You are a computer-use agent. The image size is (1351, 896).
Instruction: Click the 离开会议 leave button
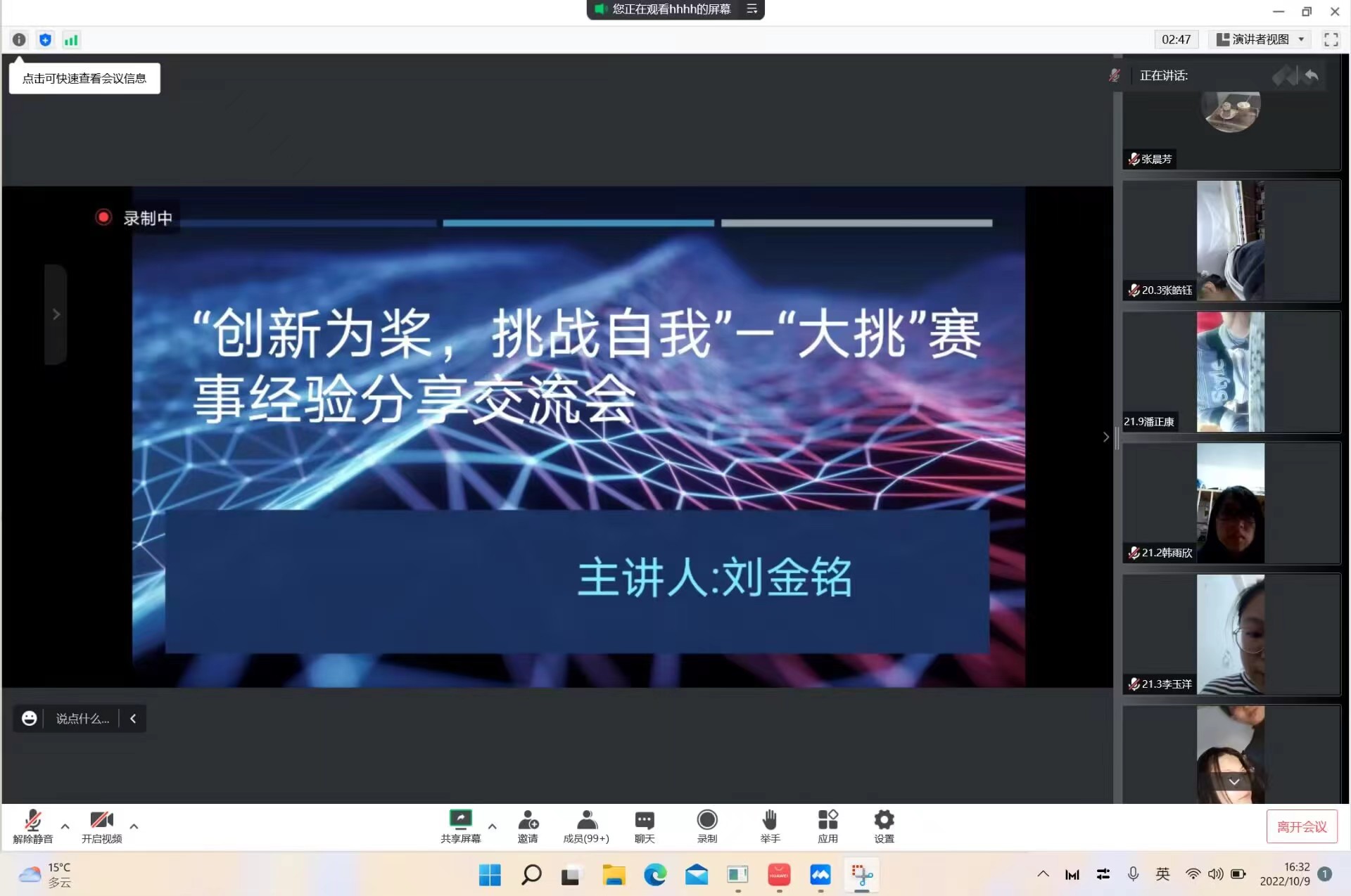tap(1301, 826)
